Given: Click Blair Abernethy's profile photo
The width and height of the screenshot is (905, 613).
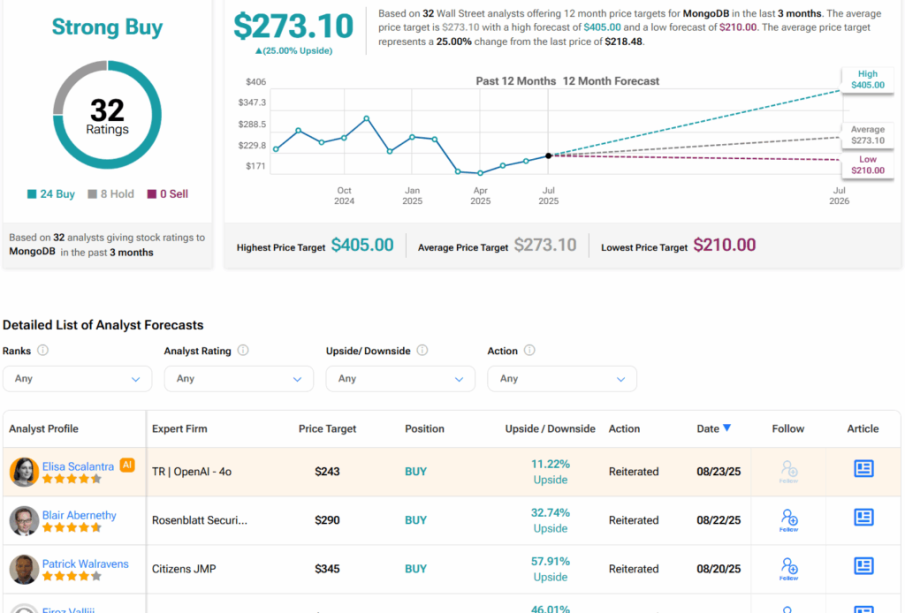Looking at the screenshot, I should pos(24,520).
